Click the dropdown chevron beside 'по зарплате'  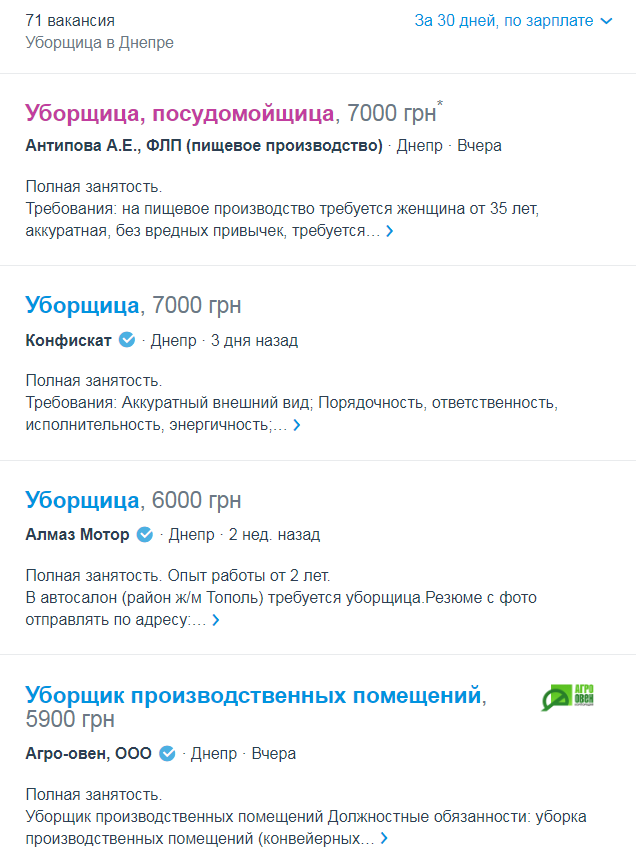(x=605, y=21)
